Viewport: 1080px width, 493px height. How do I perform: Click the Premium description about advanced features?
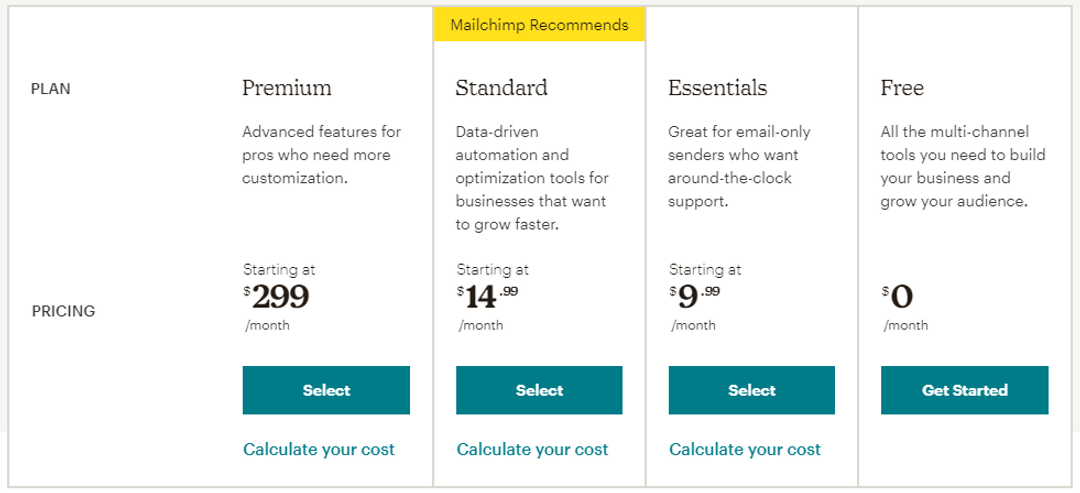[322, 155]
